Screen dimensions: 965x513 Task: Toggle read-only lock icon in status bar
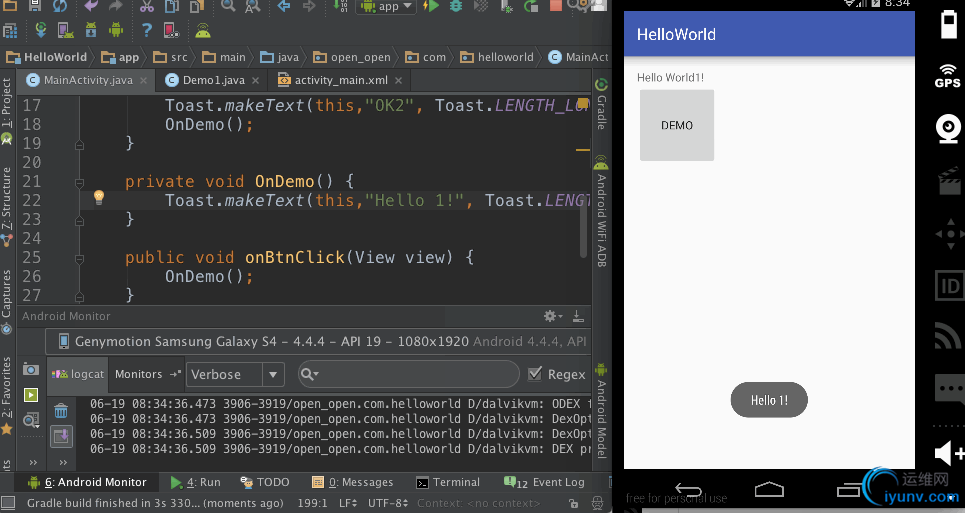pyautogui.click(x=574, y=503)
